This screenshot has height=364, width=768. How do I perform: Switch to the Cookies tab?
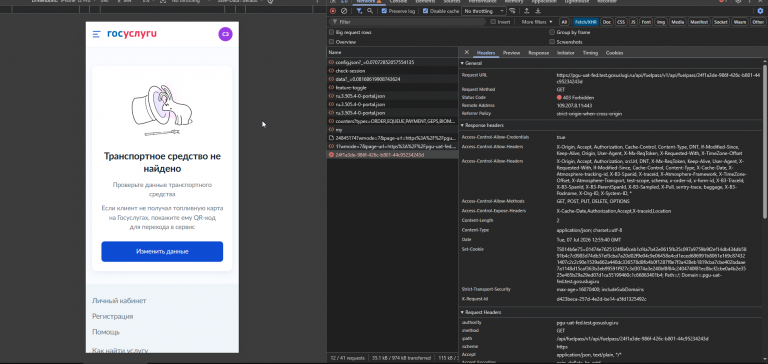(x=614, y=53)
